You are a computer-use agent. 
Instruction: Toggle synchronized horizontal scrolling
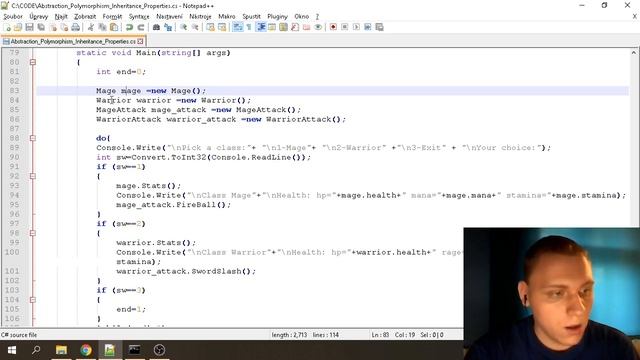[222, 27]
